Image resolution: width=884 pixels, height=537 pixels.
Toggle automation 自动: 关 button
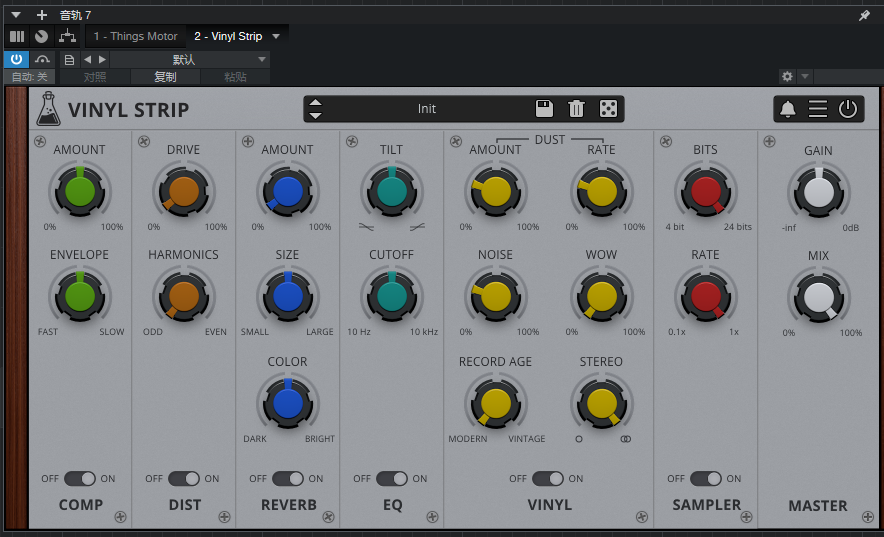click(30, 77)
